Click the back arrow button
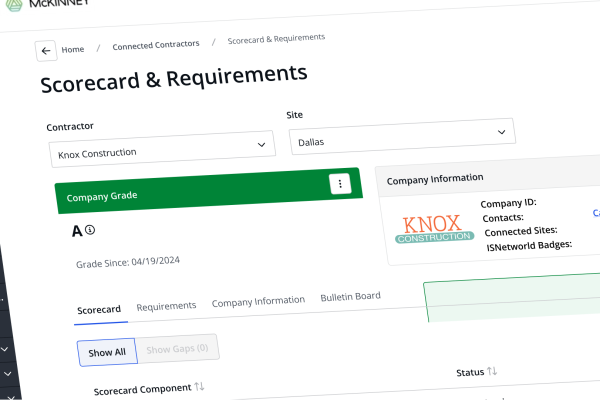The image size is (600, 400). pos(46,51)
